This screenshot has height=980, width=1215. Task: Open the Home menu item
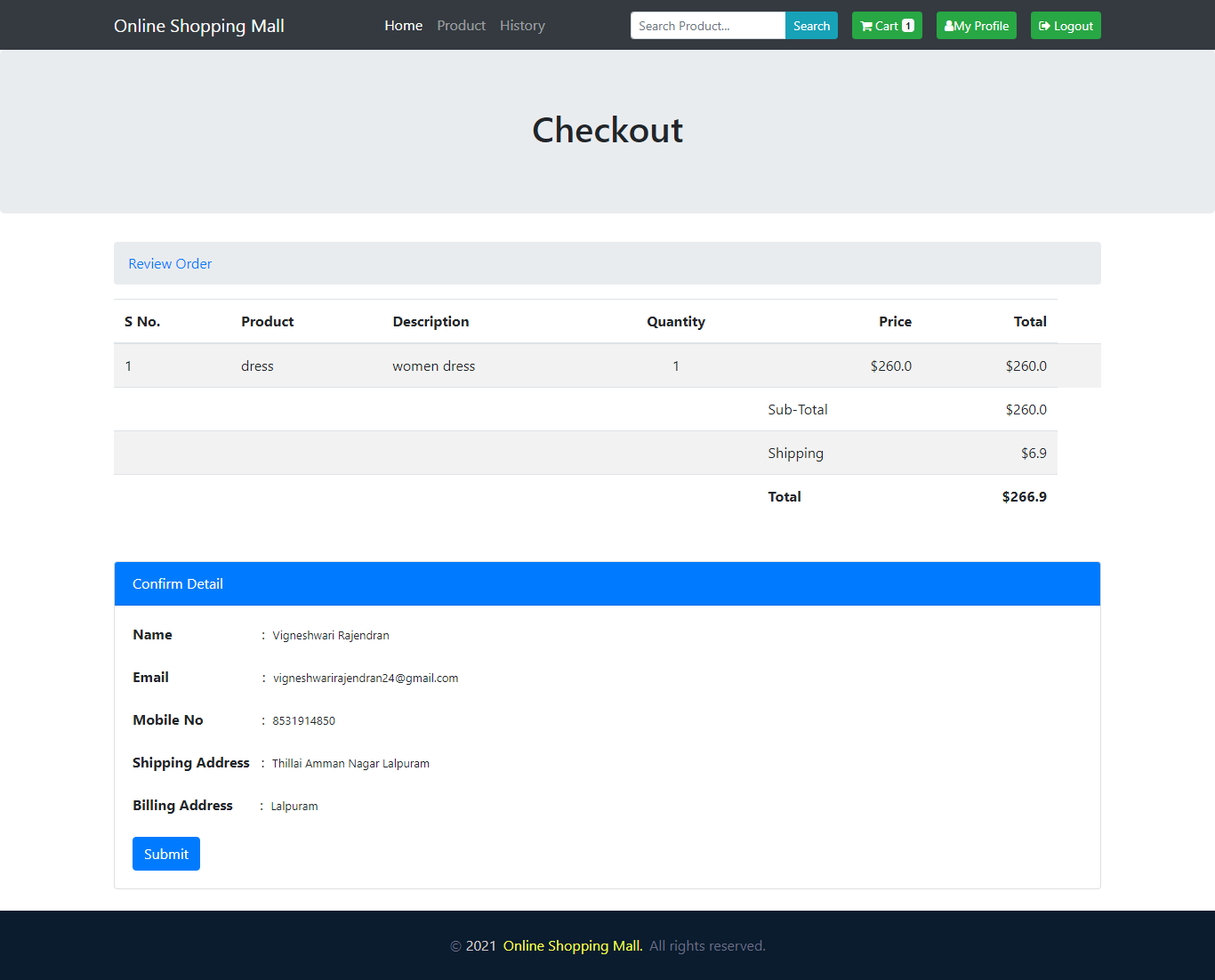coord(403,26)
